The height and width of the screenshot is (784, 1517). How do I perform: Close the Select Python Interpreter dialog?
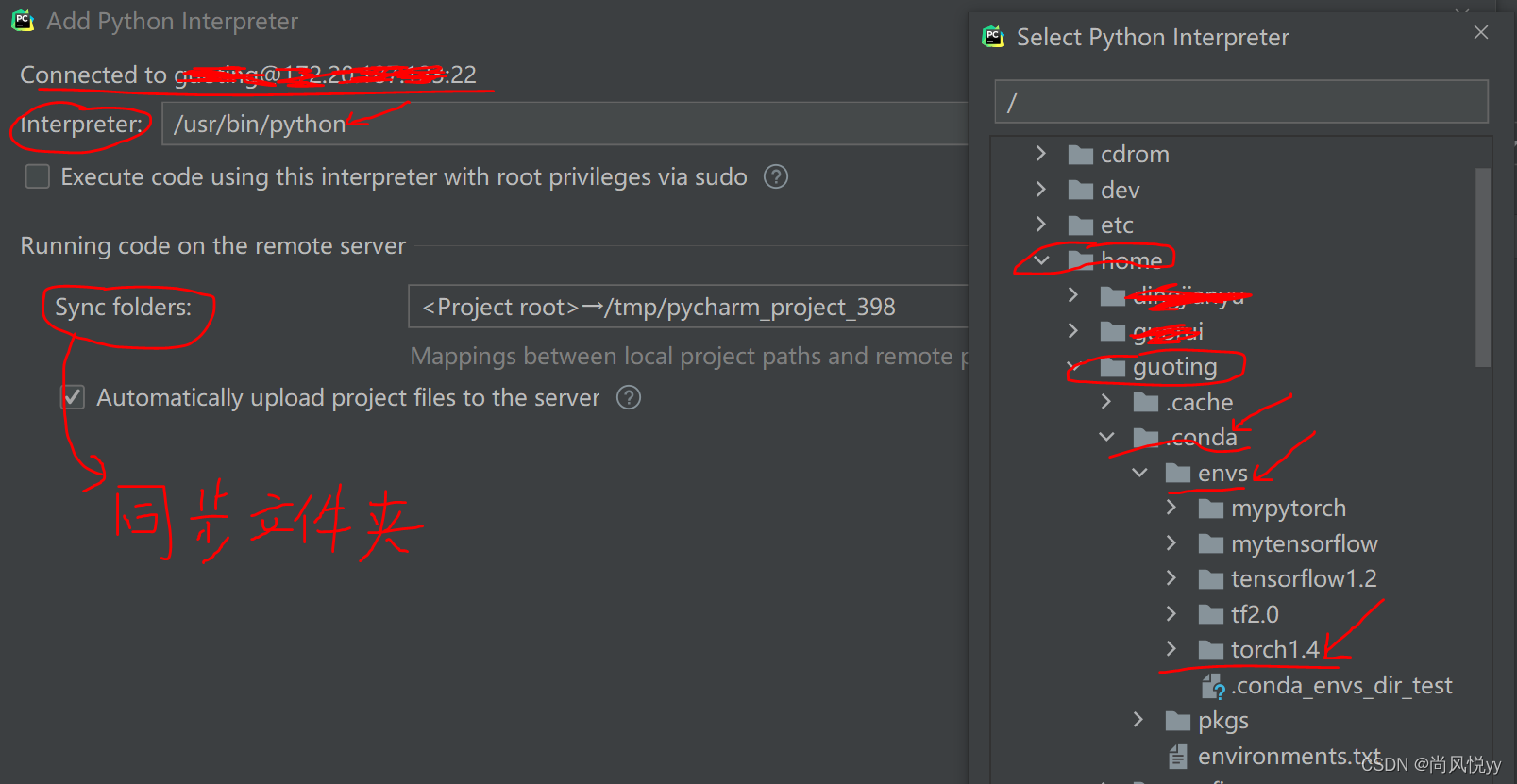coord(1481,32)
